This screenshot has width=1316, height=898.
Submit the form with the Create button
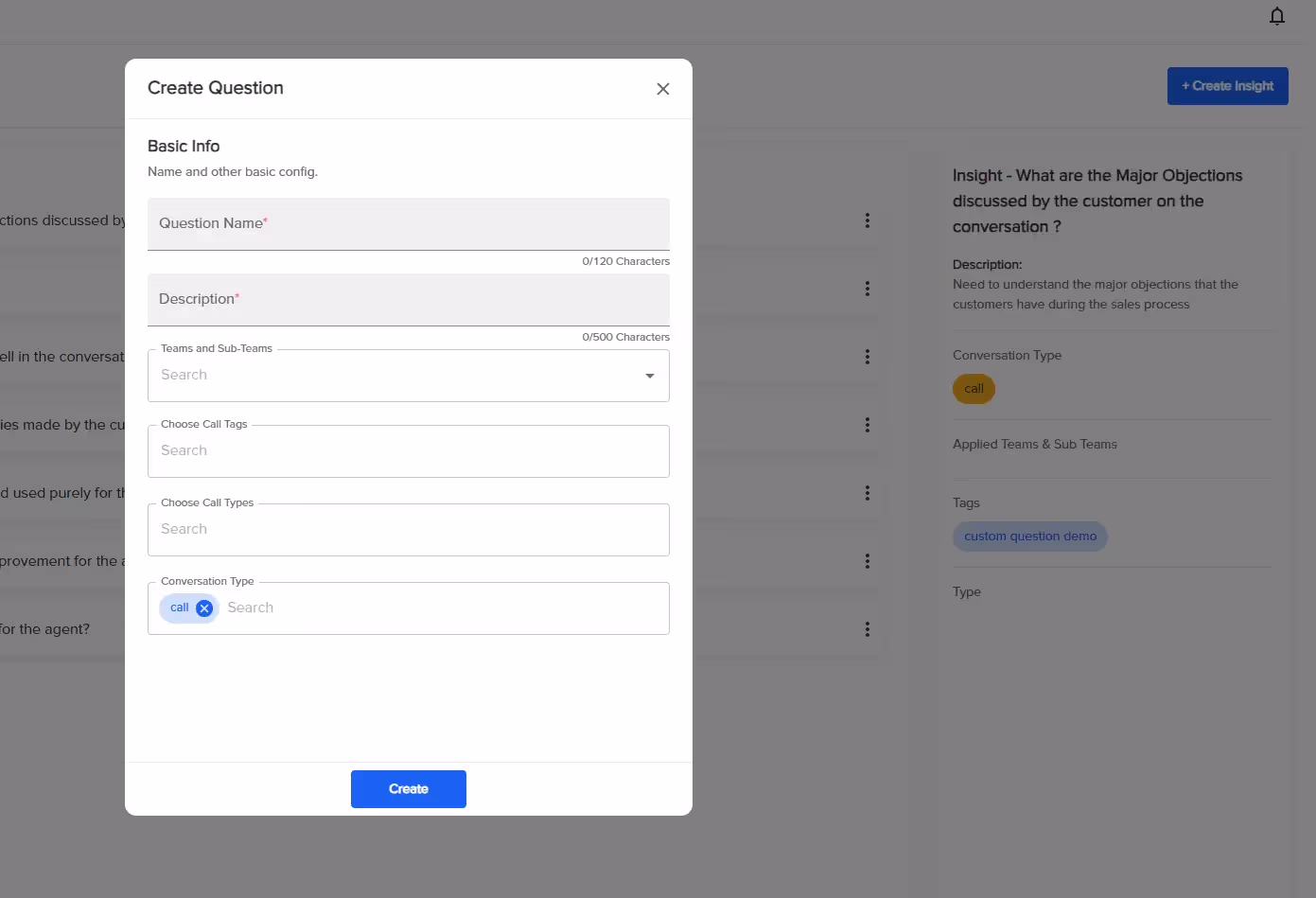click(x=409, y=789)
